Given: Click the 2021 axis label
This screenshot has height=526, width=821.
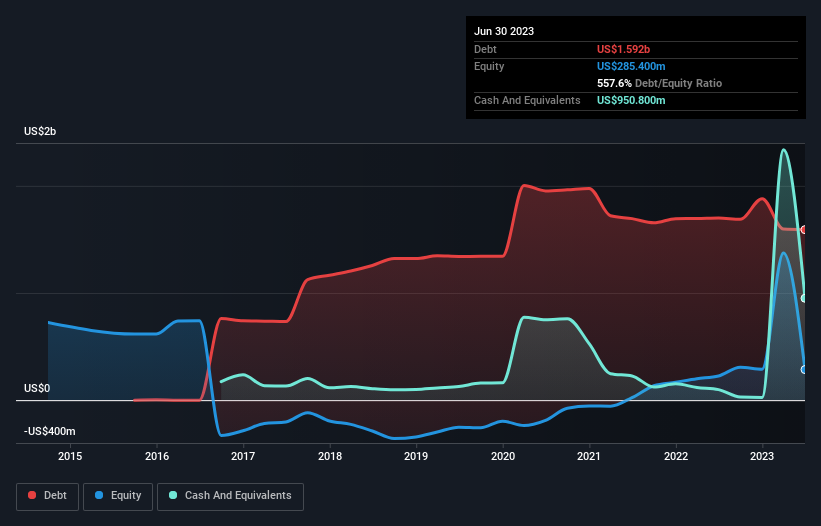Looking at the screenshot, I should [x=589, y=456].
